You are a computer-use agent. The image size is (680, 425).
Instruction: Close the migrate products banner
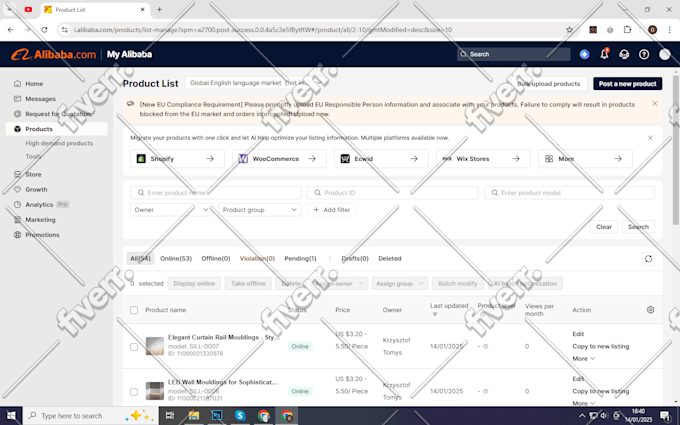650,138
